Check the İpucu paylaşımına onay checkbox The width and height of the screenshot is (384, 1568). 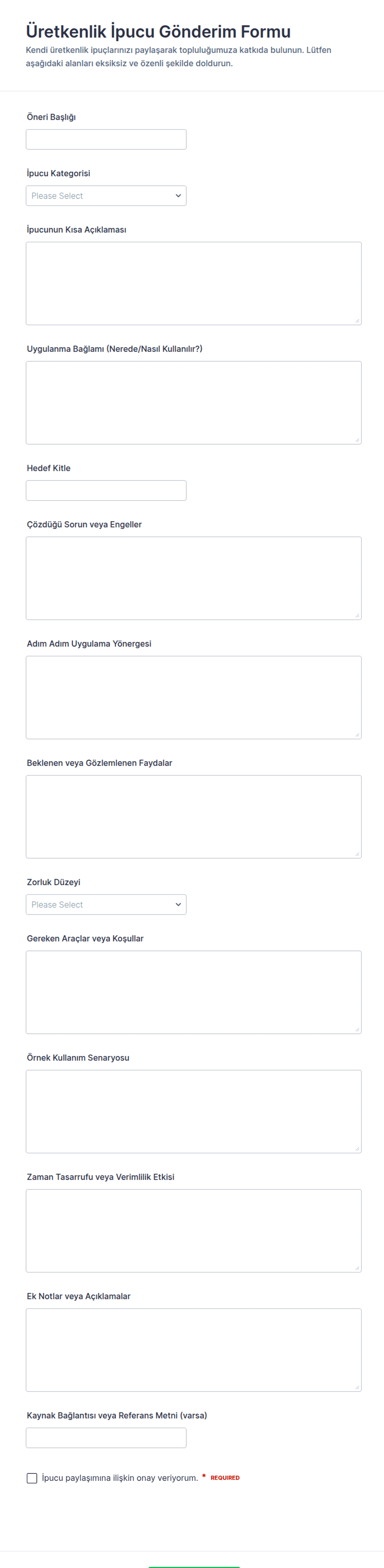click(32, 1478)
